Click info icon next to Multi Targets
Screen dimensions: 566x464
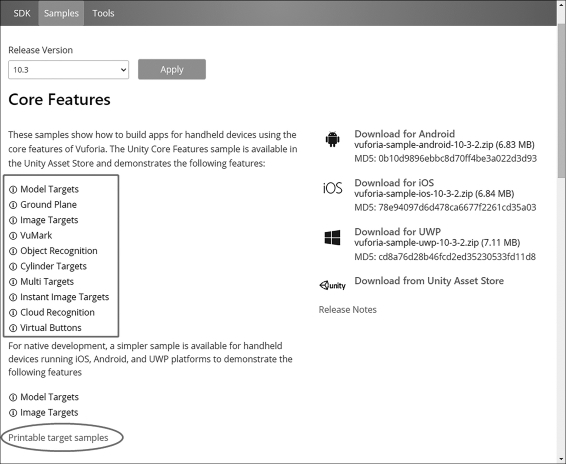pyautogui.click(x=13, y=282)
